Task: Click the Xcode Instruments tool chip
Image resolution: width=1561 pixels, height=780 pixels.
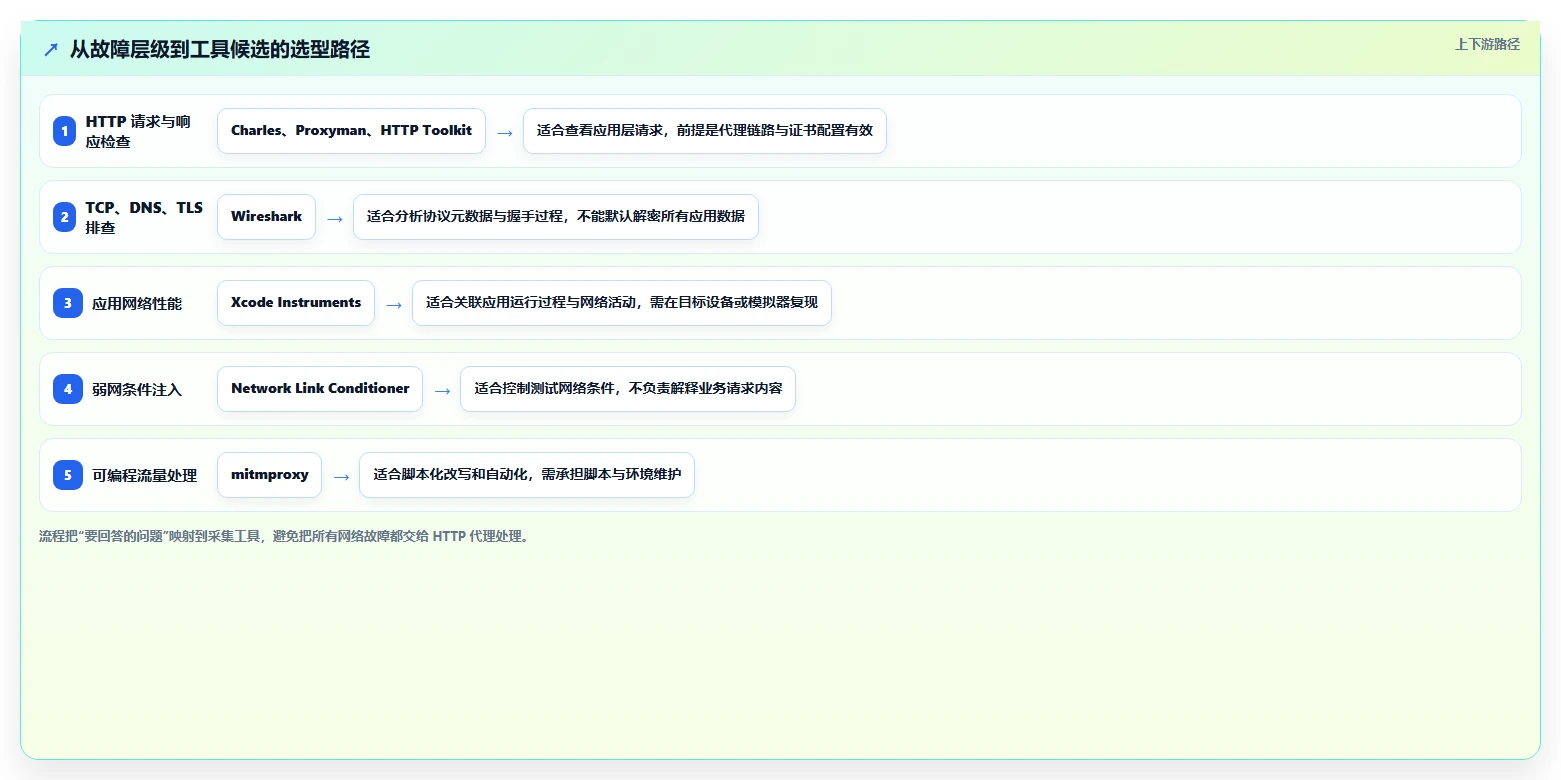Action: click(296, 303)
